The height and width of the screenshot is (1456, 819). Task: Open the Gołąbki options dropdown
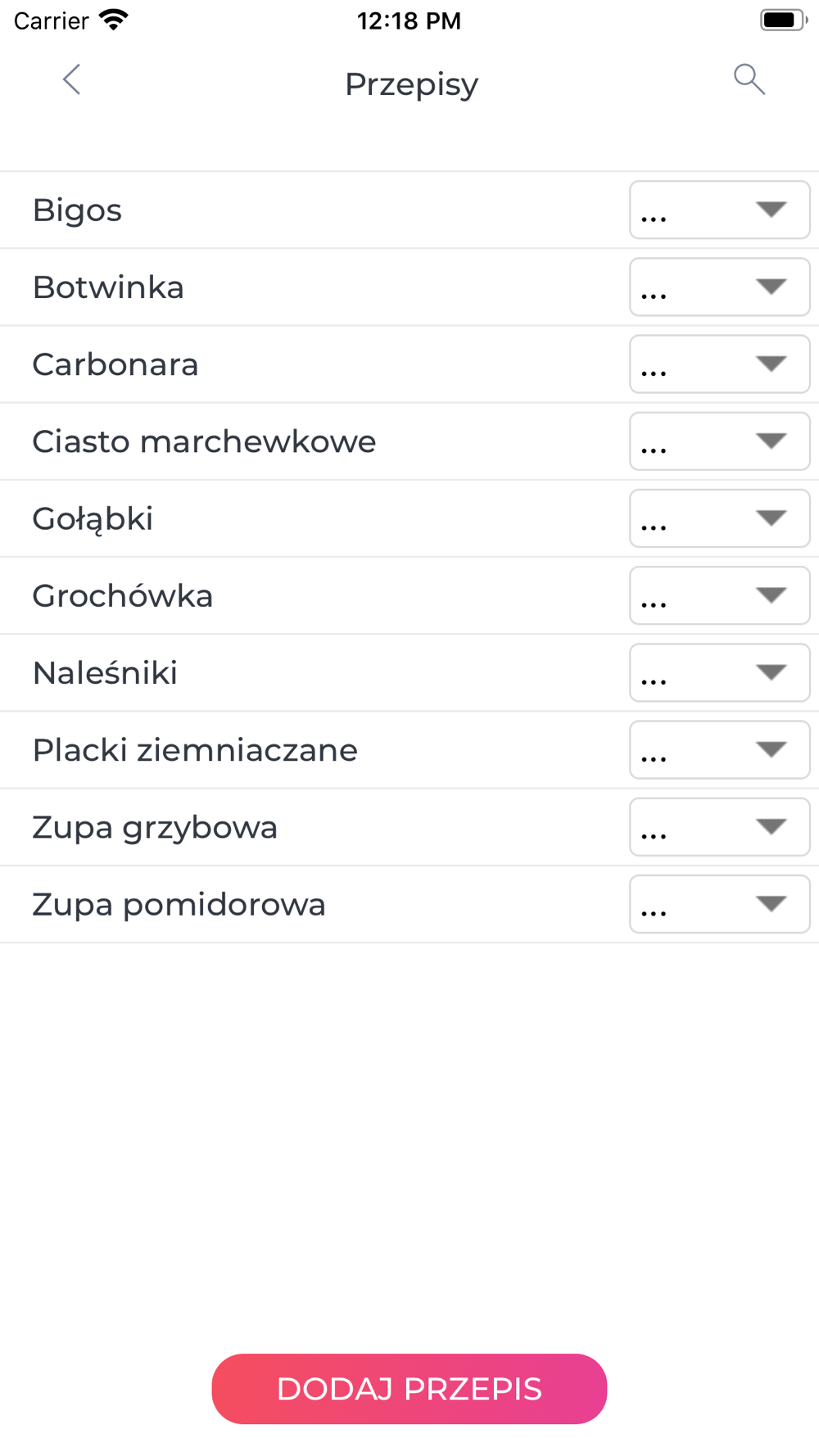point(719,518)
